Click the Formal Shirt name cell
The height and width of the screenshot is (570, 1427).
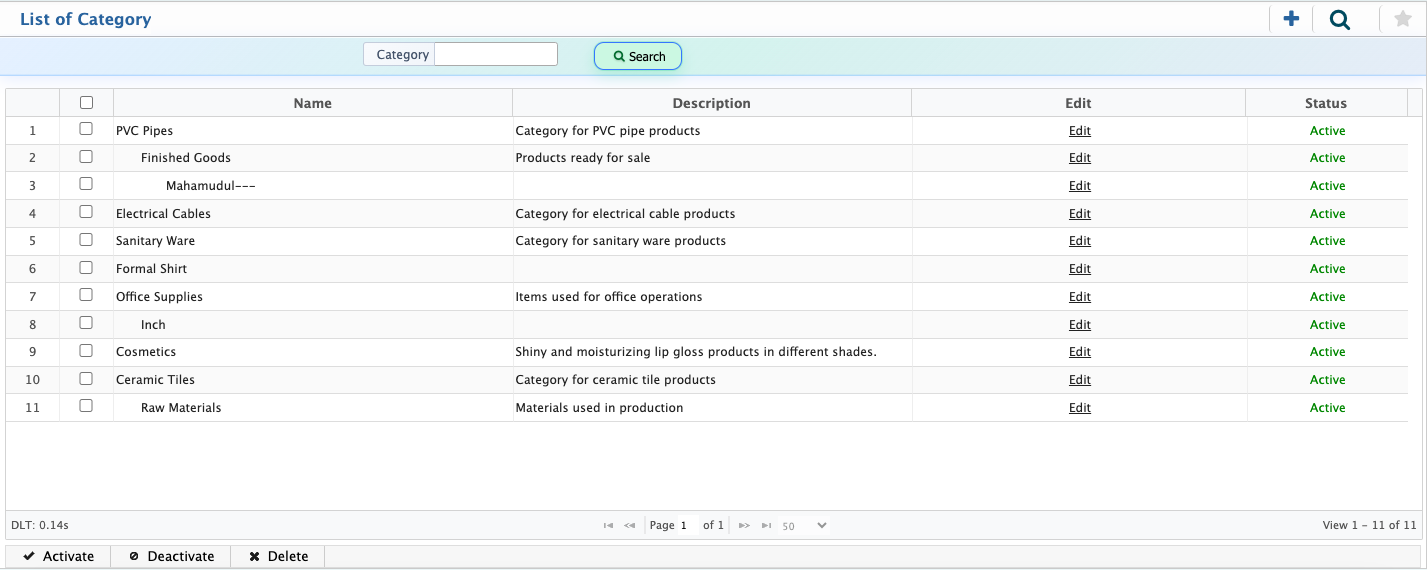tap(313, 269)
